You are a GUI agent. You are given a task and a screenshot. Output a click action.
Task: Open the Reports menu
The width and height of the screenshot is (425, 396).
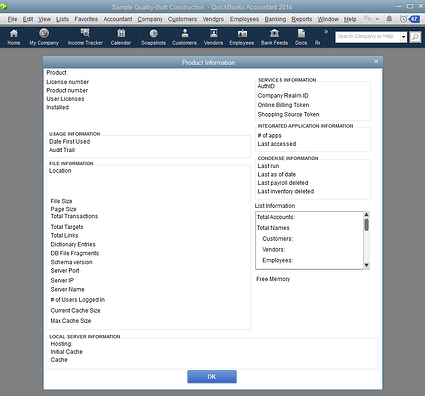click(x=302, y=19)
